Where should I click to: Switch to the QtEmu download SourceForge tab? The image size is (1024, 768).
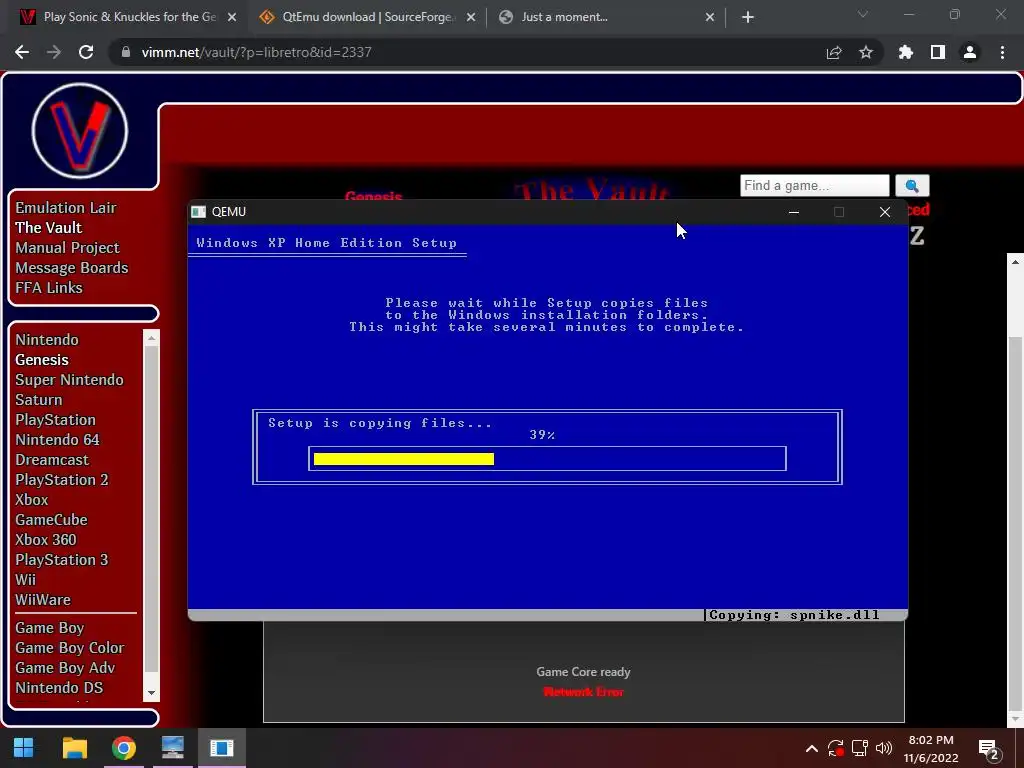(367, 17)
